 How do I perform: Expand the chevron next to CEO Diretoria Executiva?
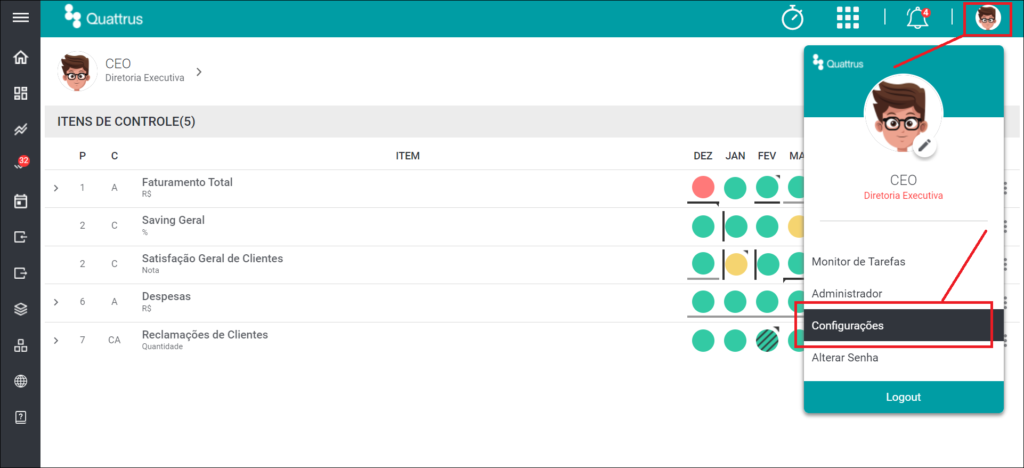click(x=199, y=71)
